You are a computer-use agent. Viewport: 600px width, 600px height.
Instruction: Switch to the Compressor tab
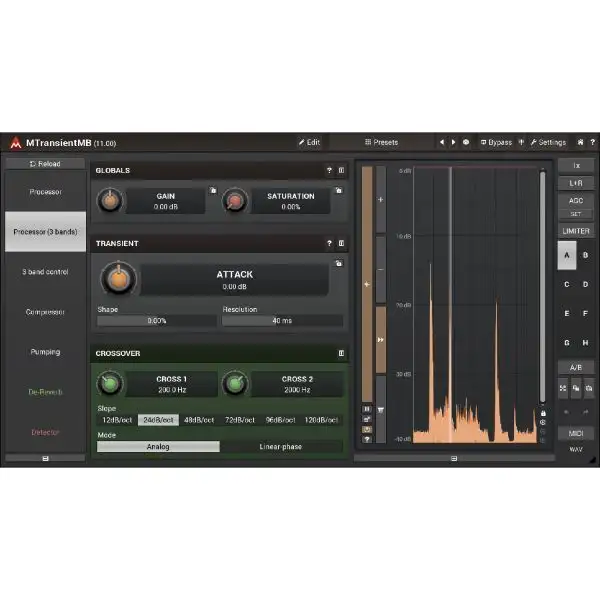[x=45, y=312]
